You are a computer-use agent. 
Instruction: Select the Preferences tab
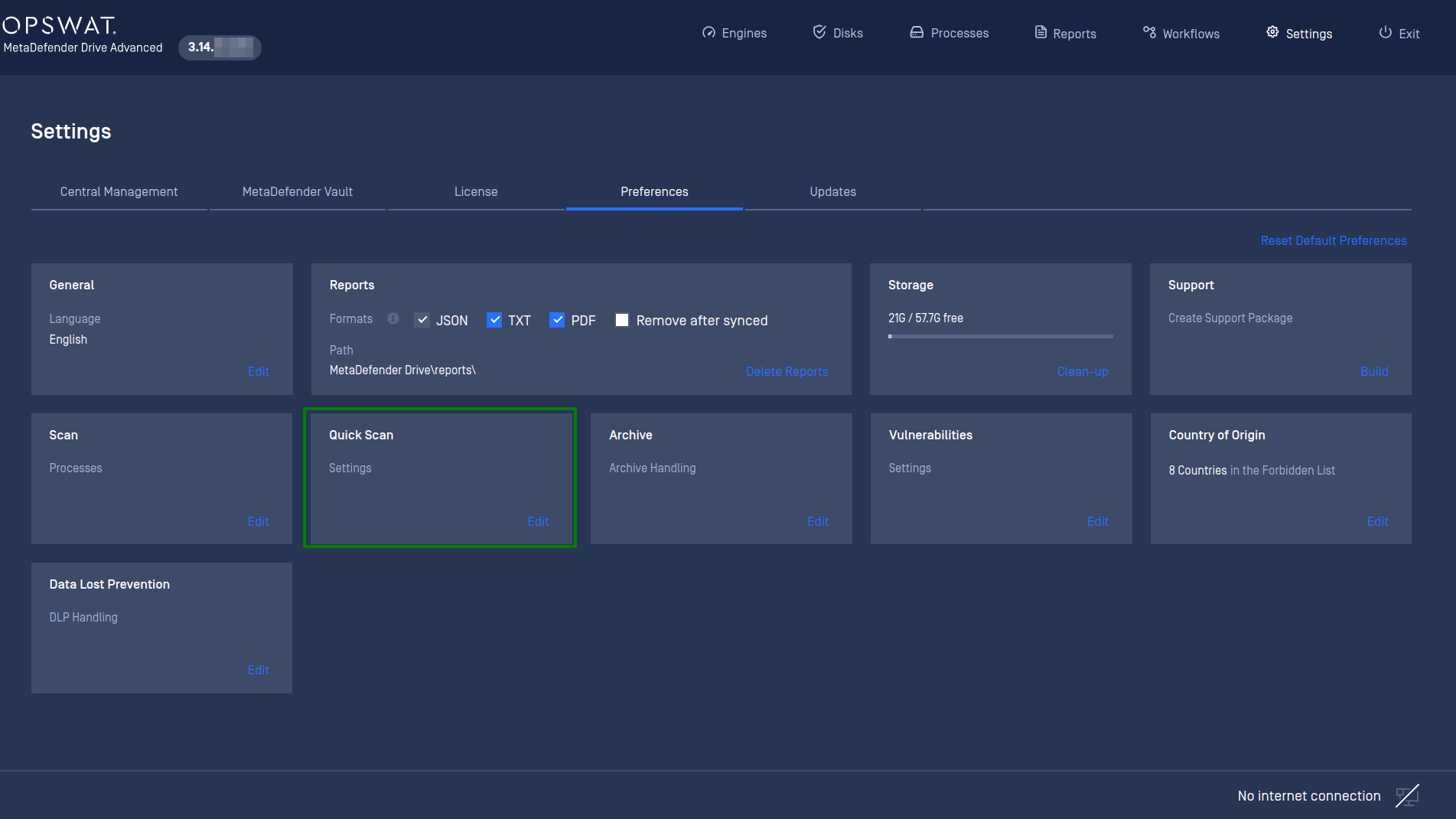click(x=654, y=191)
